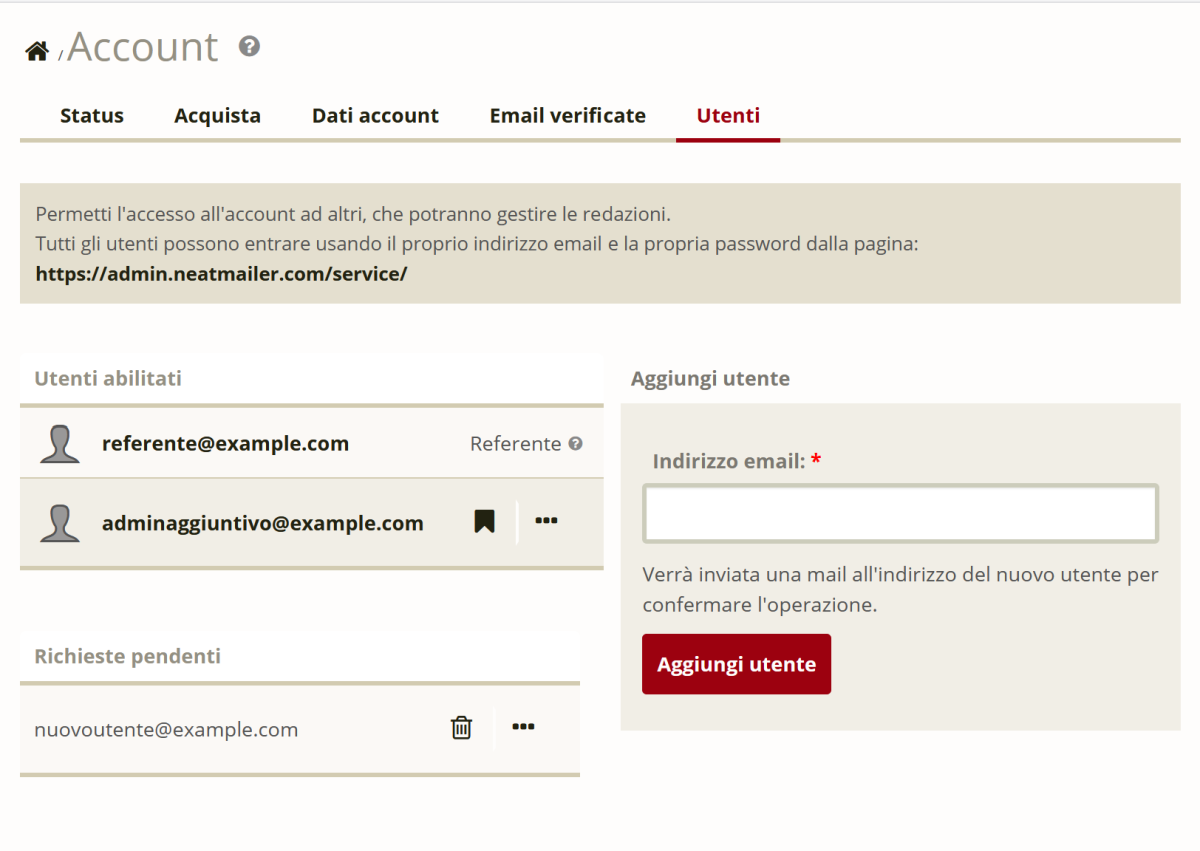Image resolution: width=1200 pixels, height=851 pixels.
Task: Open more options for adminaggiuntivo@example.com
Action: [x=546, y=520]
